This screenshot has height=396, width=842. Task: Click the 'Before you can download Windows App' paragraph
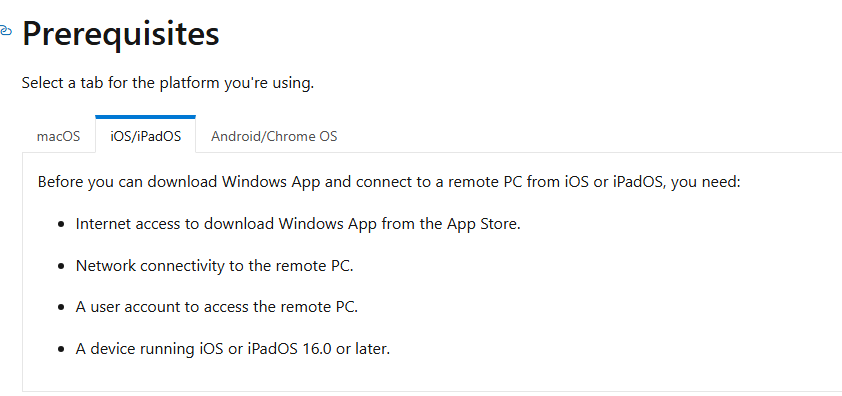[x=389, y=182]
